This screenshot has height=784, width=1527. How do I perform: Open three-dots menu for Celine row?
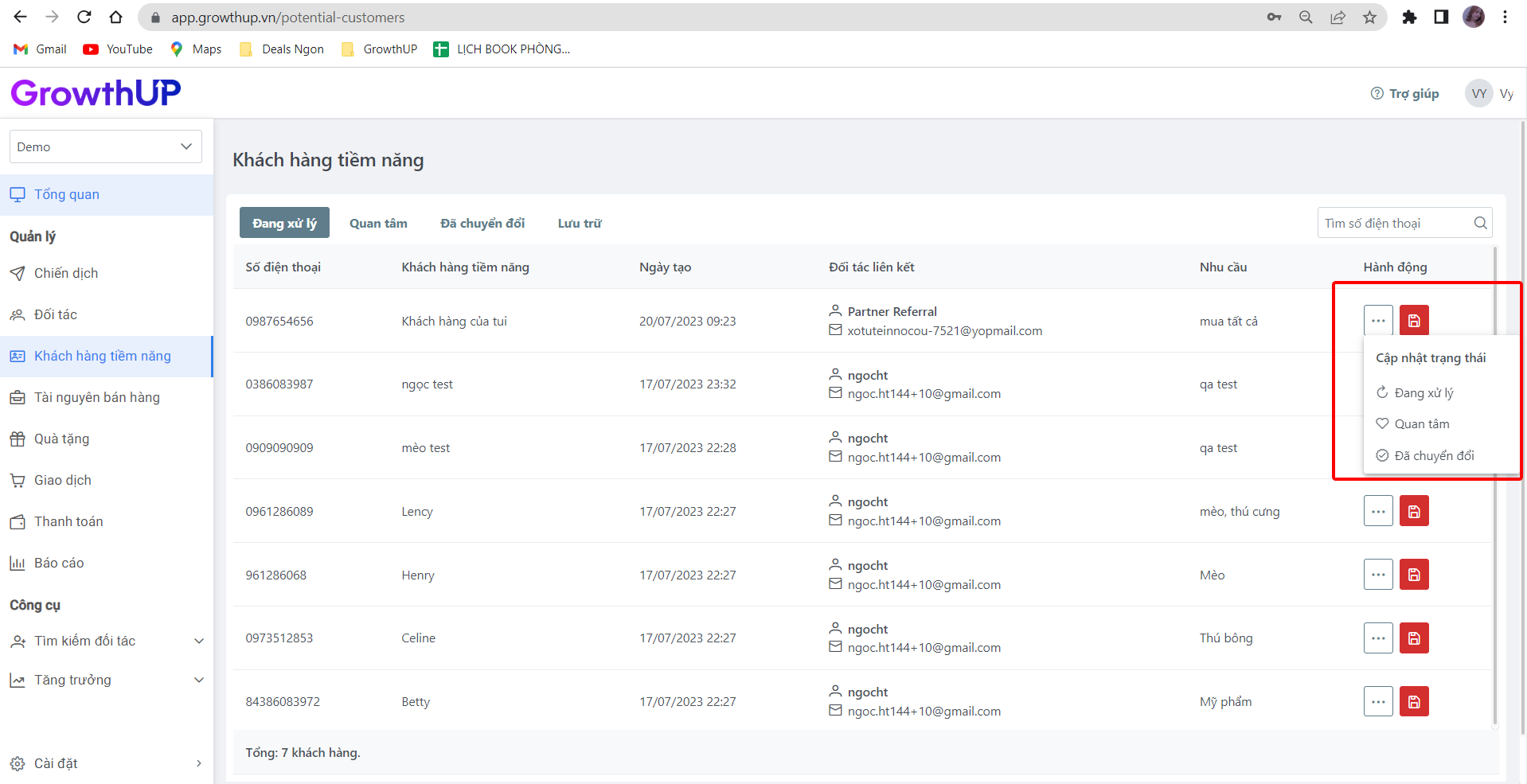pyautogui.click(x=1378, y=638)
